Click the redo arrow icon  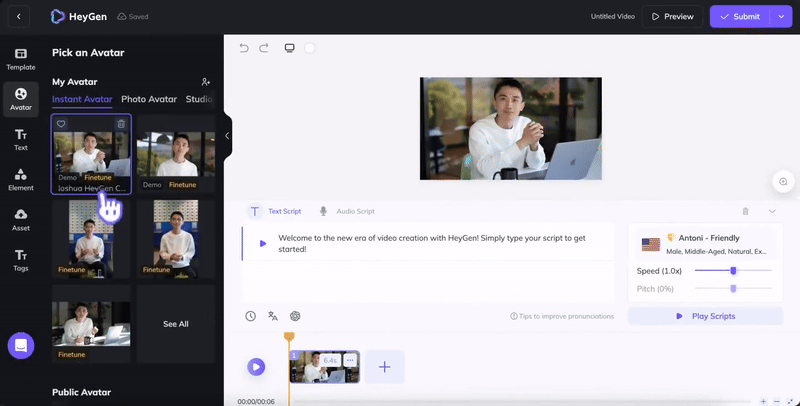click(x=264, y=48)
